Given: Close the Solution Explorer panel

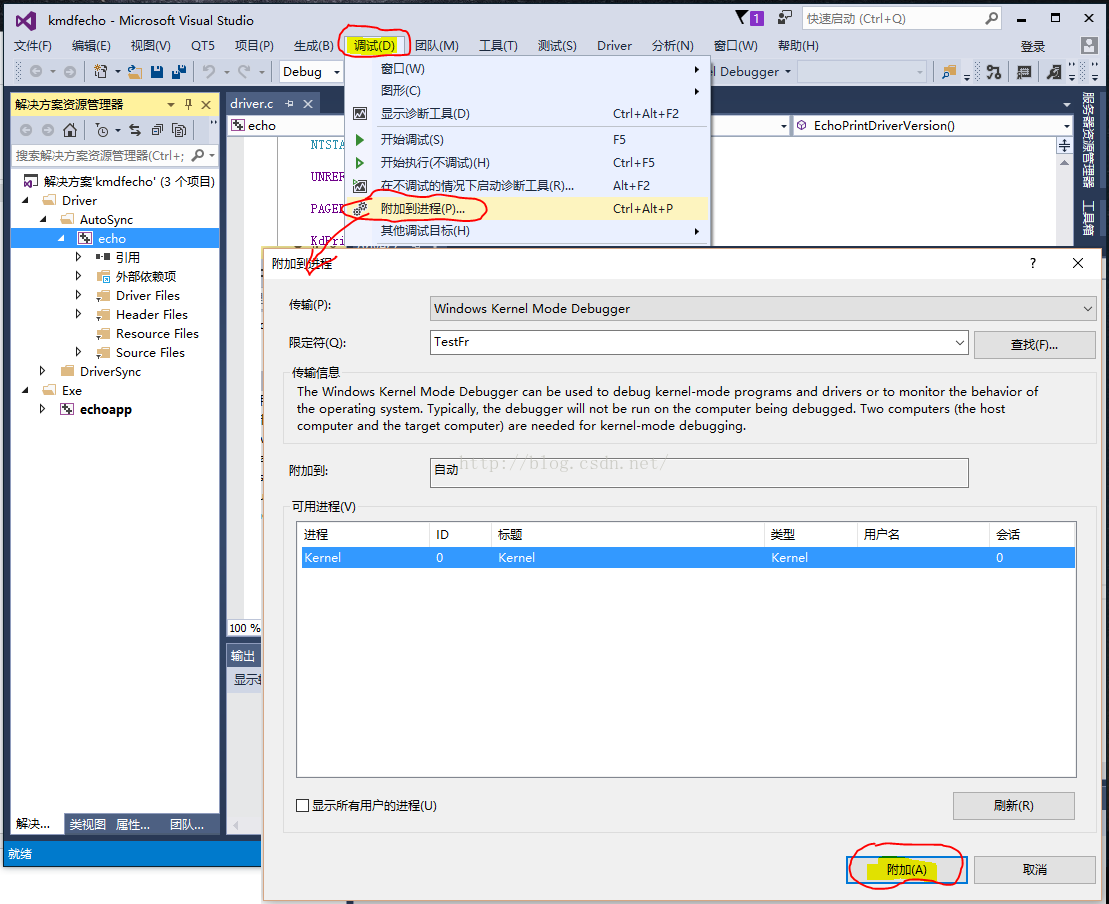Looking at the screenshot, I should coord(206,105).
